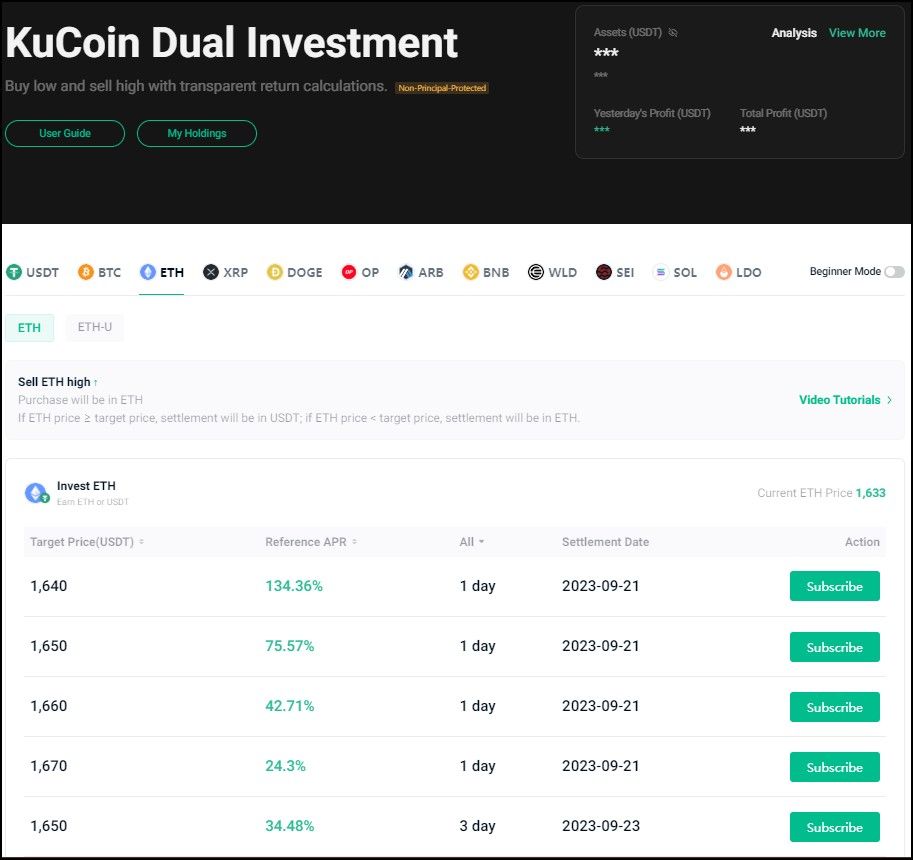The image size is (913, 860).
Task: Choose the SOL coin icon
Action: click(x=660, y=272)
